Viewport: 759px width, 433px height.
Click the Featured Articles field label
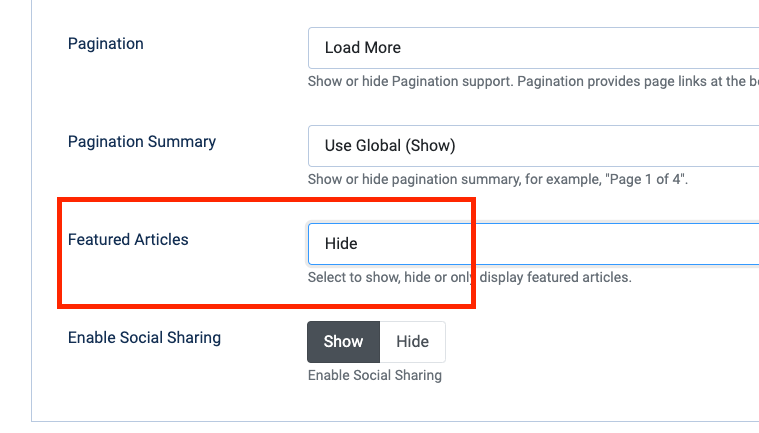click(128, 240)
